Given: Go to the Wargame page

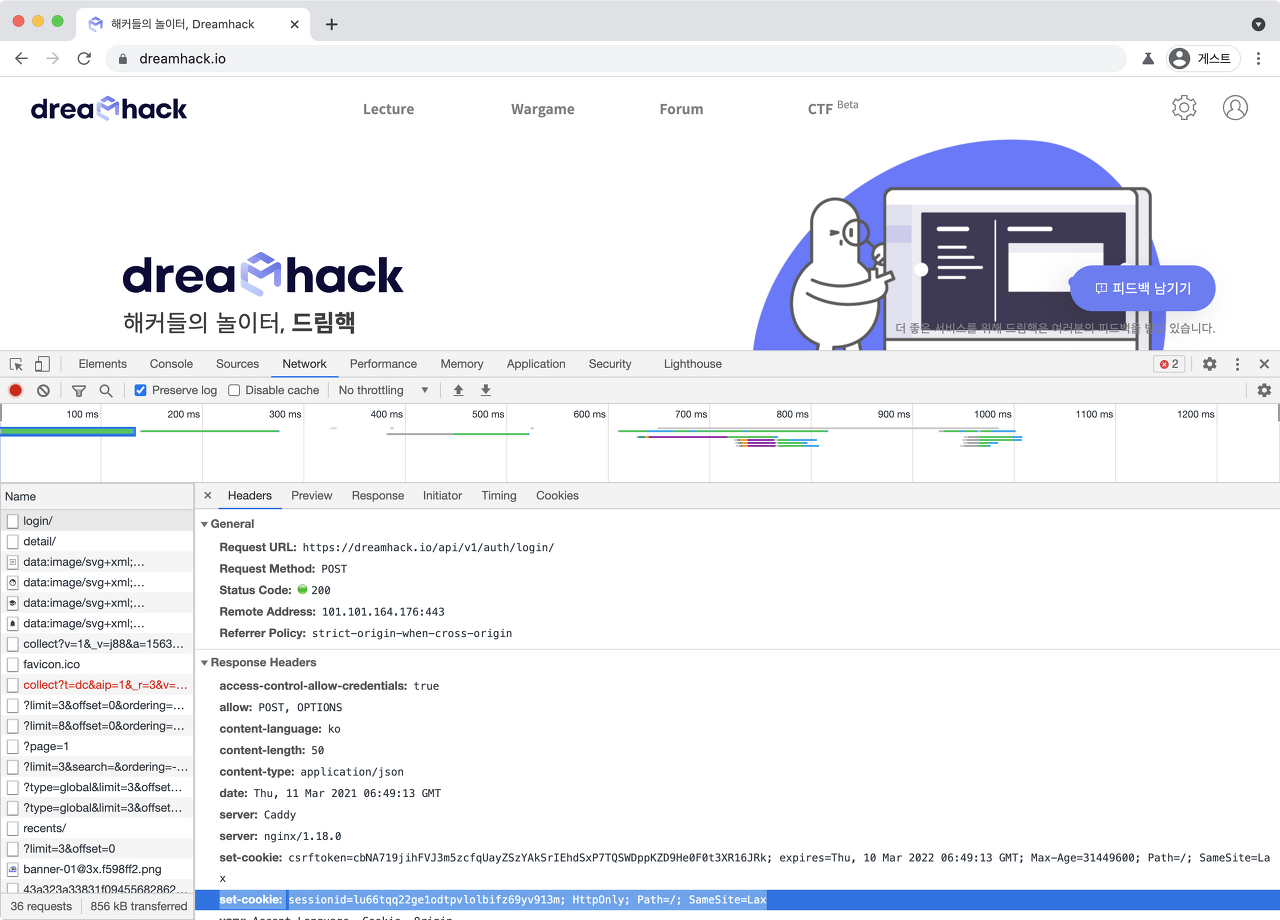Looking at the screenshot, I should (x=542, y=109).
